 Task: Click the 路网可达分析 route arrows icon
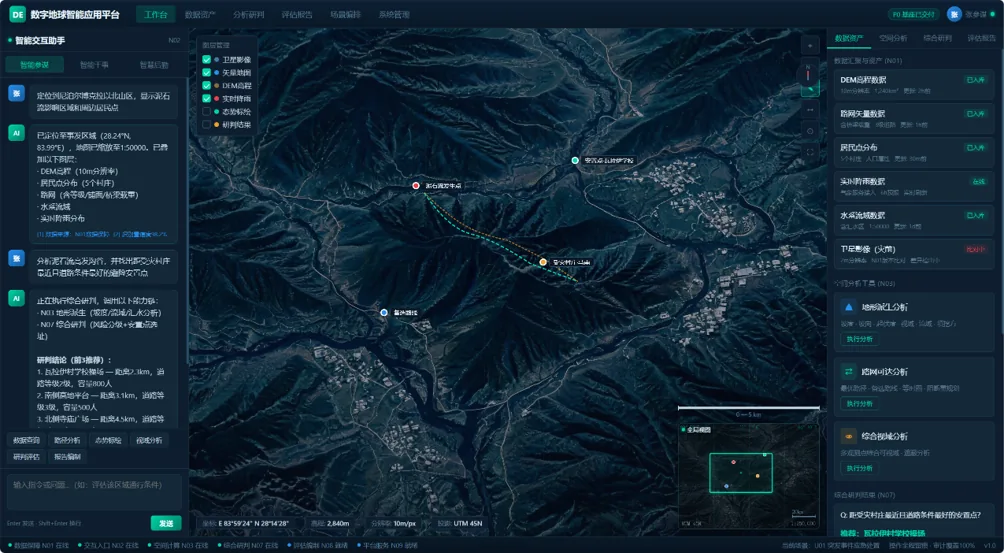point(849,372)
